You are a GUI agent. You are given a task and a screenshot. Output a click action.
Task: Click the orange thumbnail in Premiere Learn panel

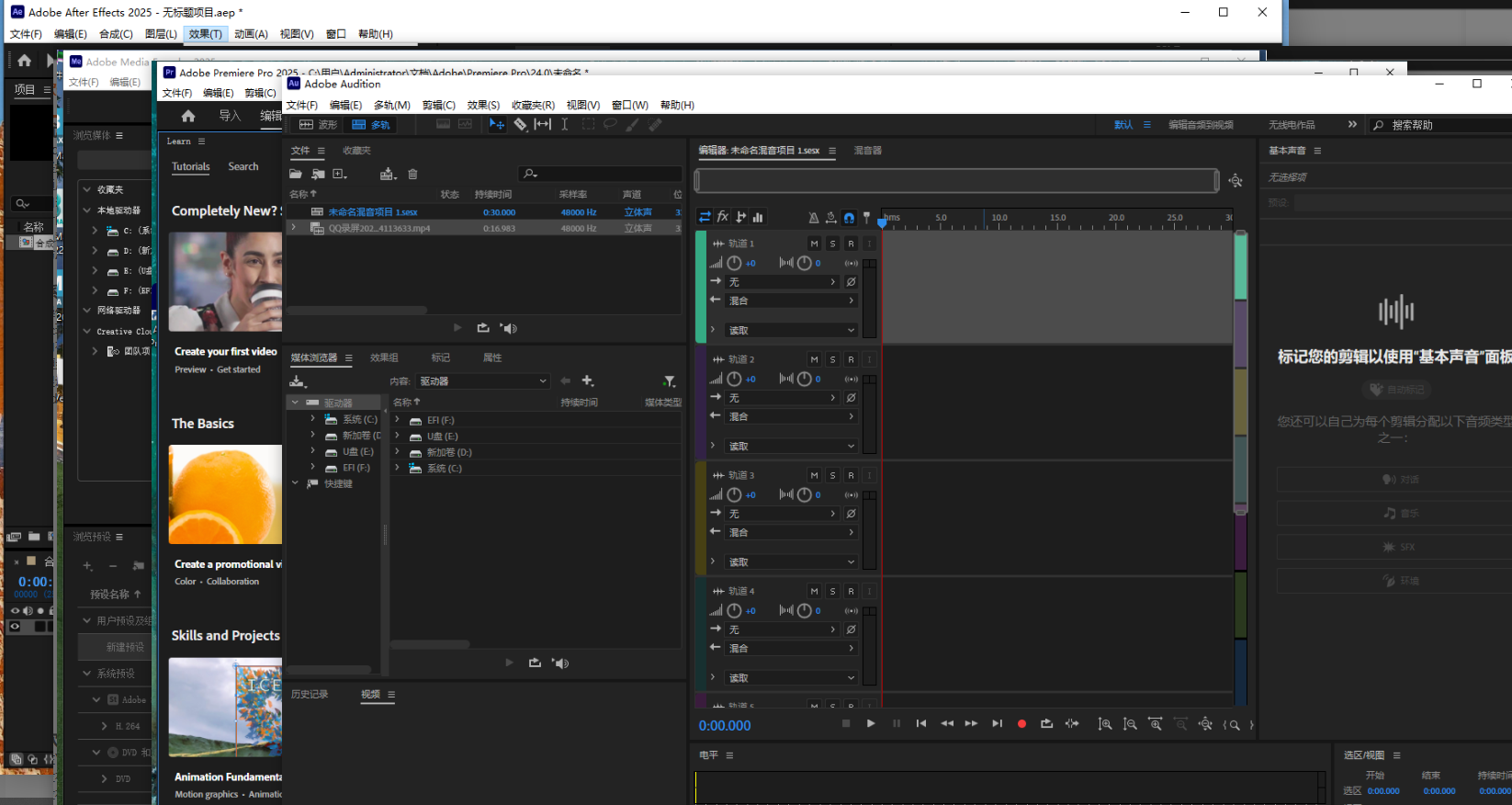point(225,494)
